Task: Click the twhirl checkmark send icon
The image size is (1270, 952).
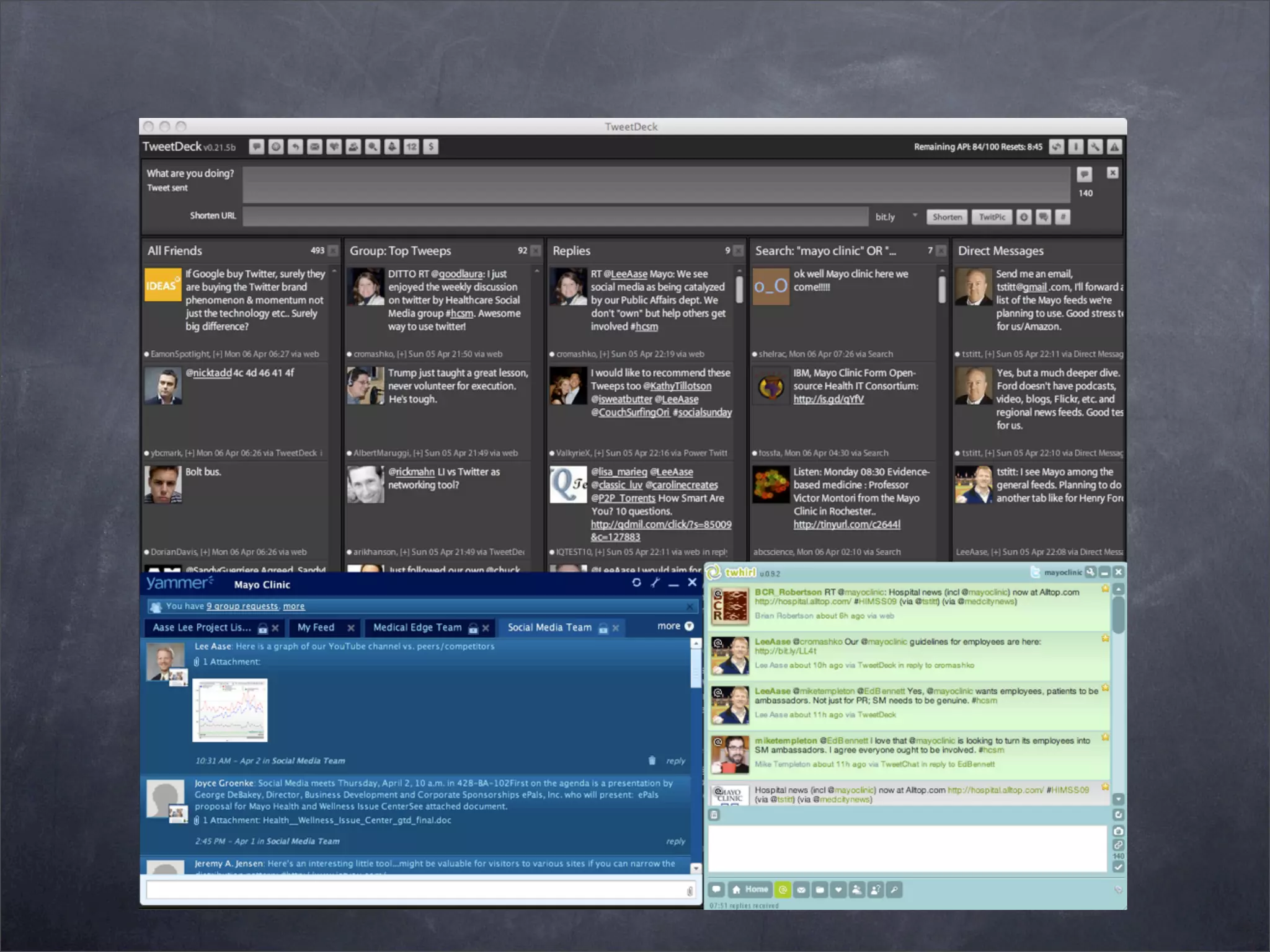Action: tap(1118, 867)
